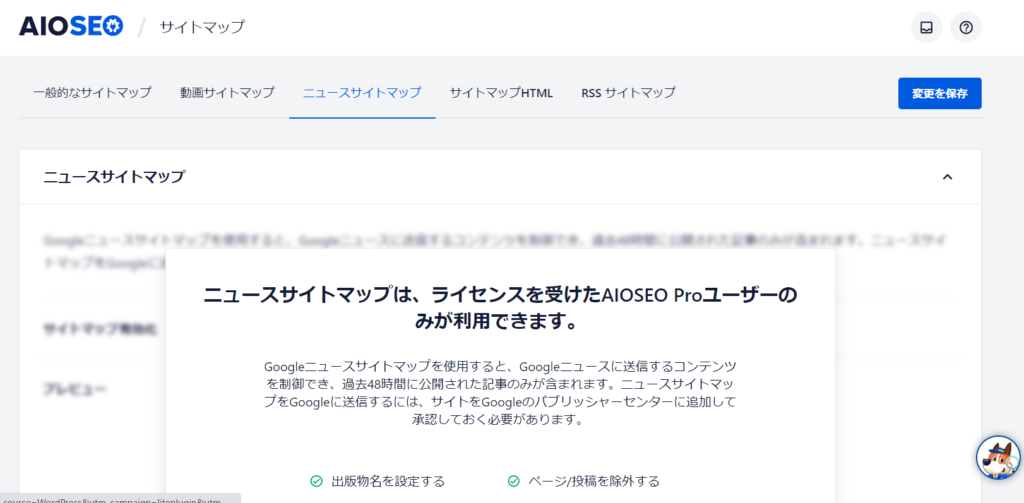Open the 動画サイトマップ tab
The width and height of the screenshot is (1024, 503).
coord(227,93)
